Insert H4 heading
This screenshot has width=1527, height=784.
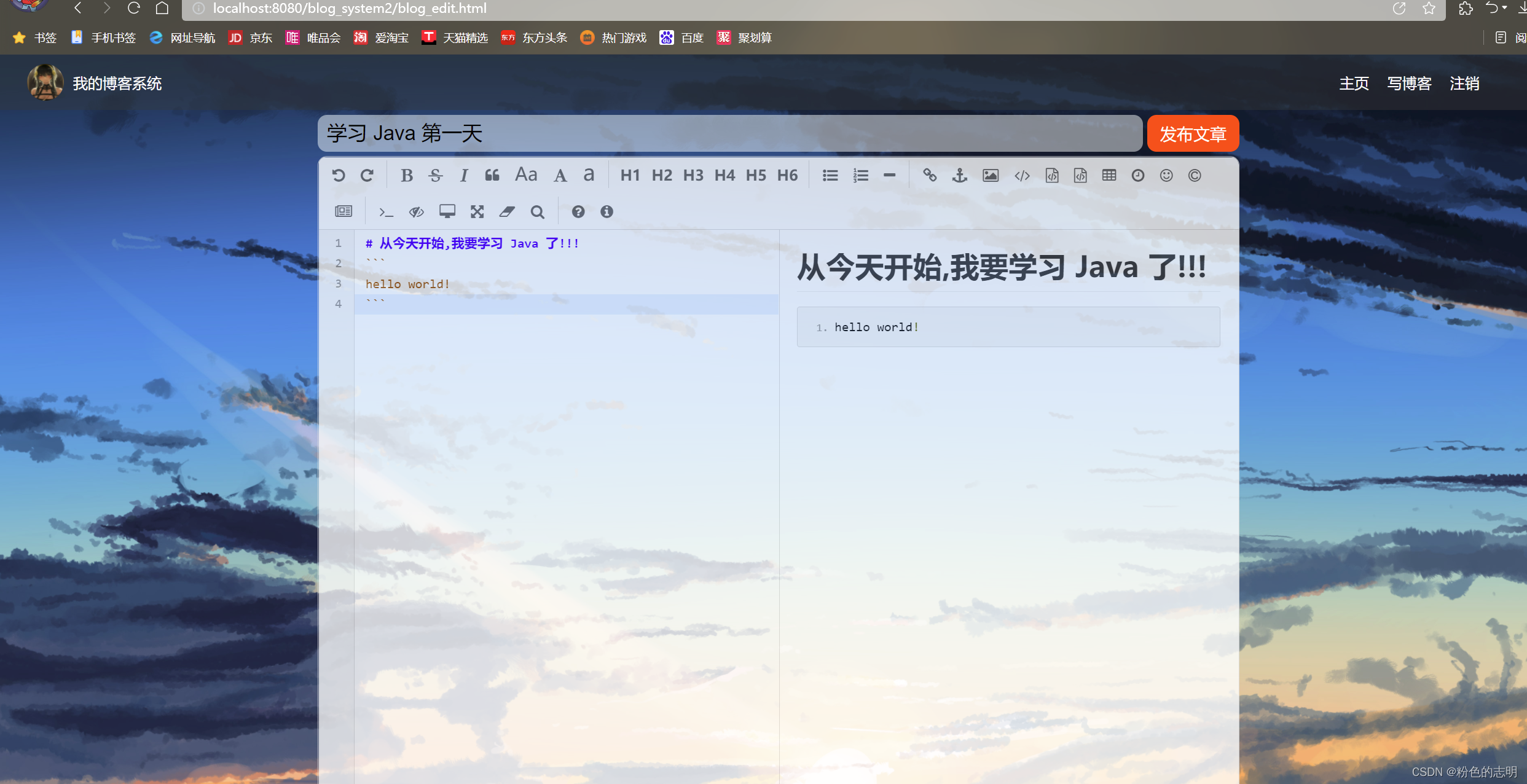point(724,176)
